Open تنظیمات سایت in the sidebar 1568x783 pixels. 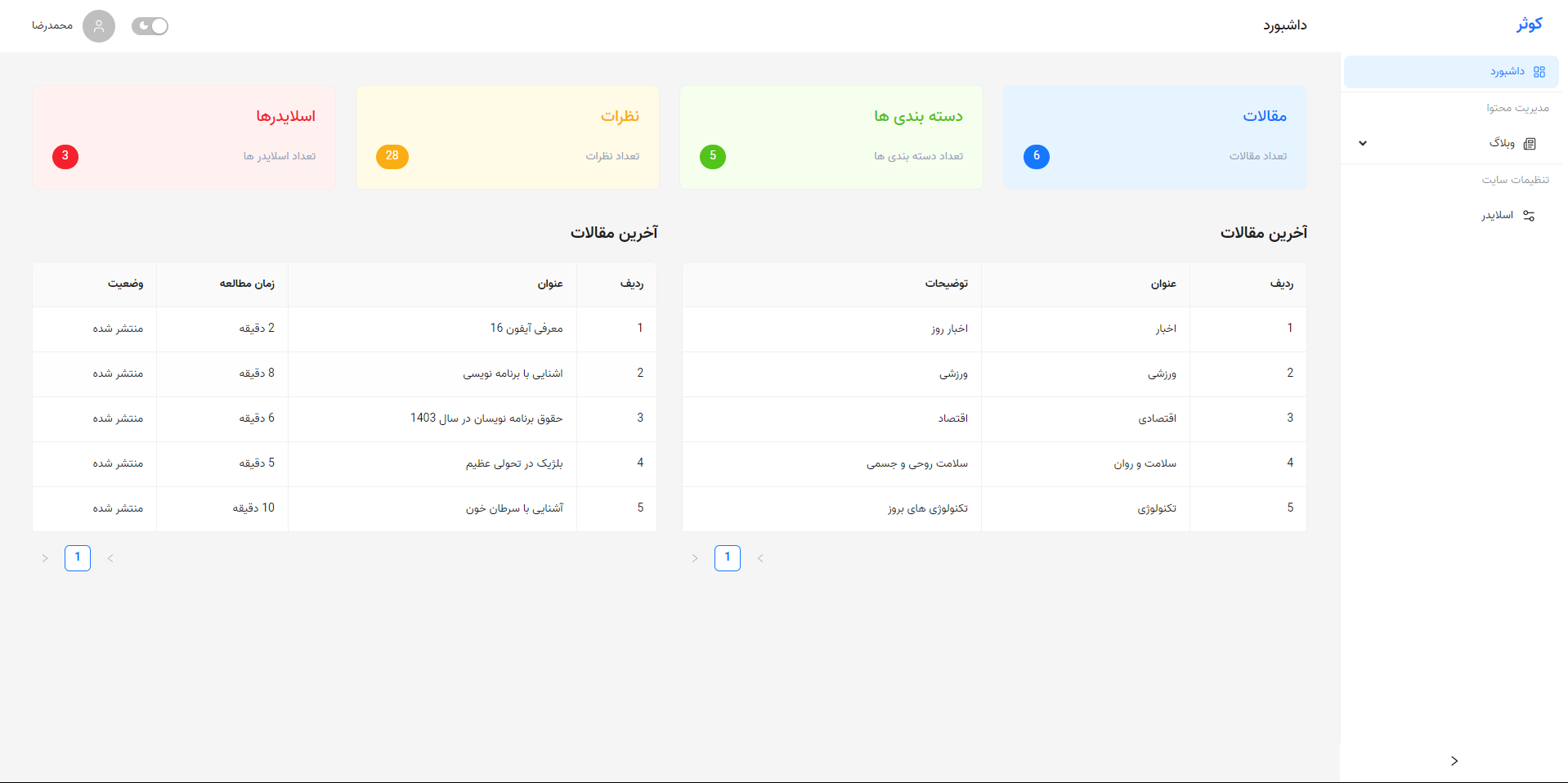pyautogui.click(x=1517, y=179)
